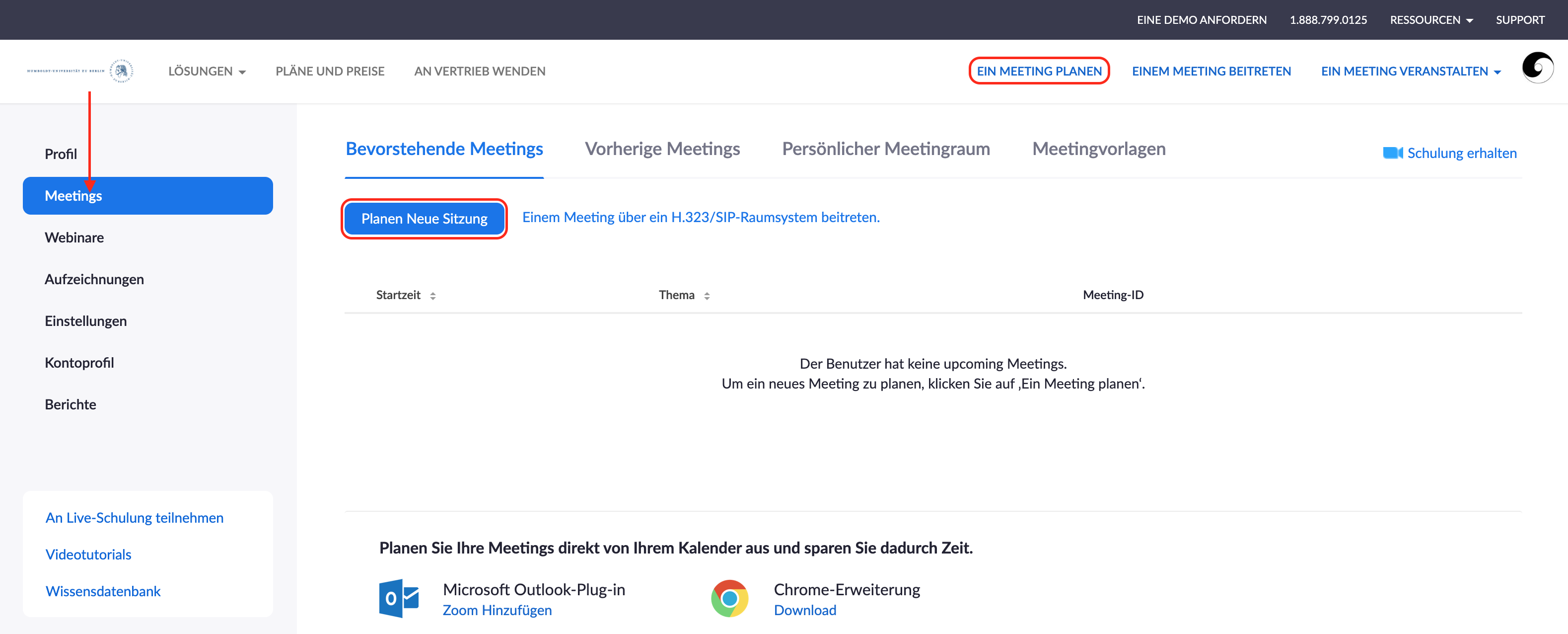This screenshot has height=634, width=1568.
Task: Go to Aufzeichnungen in sidebar
Action: (x=94, y=280)
